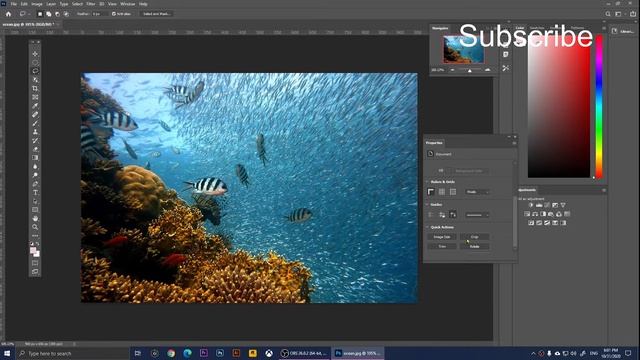Add a Vibrance adjustment

pyautogui.click(x=563, y=205)
